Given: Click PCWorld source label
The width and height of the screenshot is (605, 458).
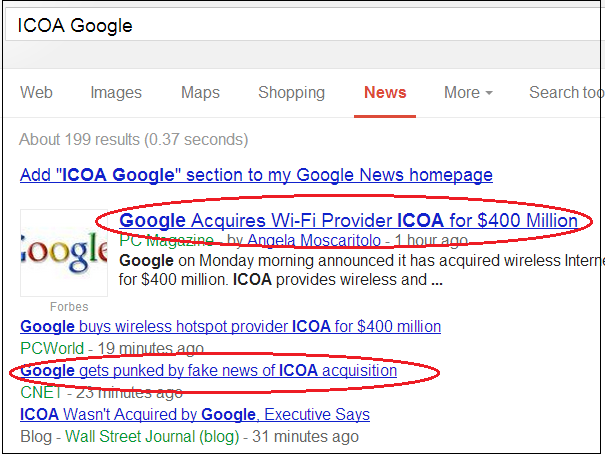Looking at the screenshot, I should click(50, 348).
